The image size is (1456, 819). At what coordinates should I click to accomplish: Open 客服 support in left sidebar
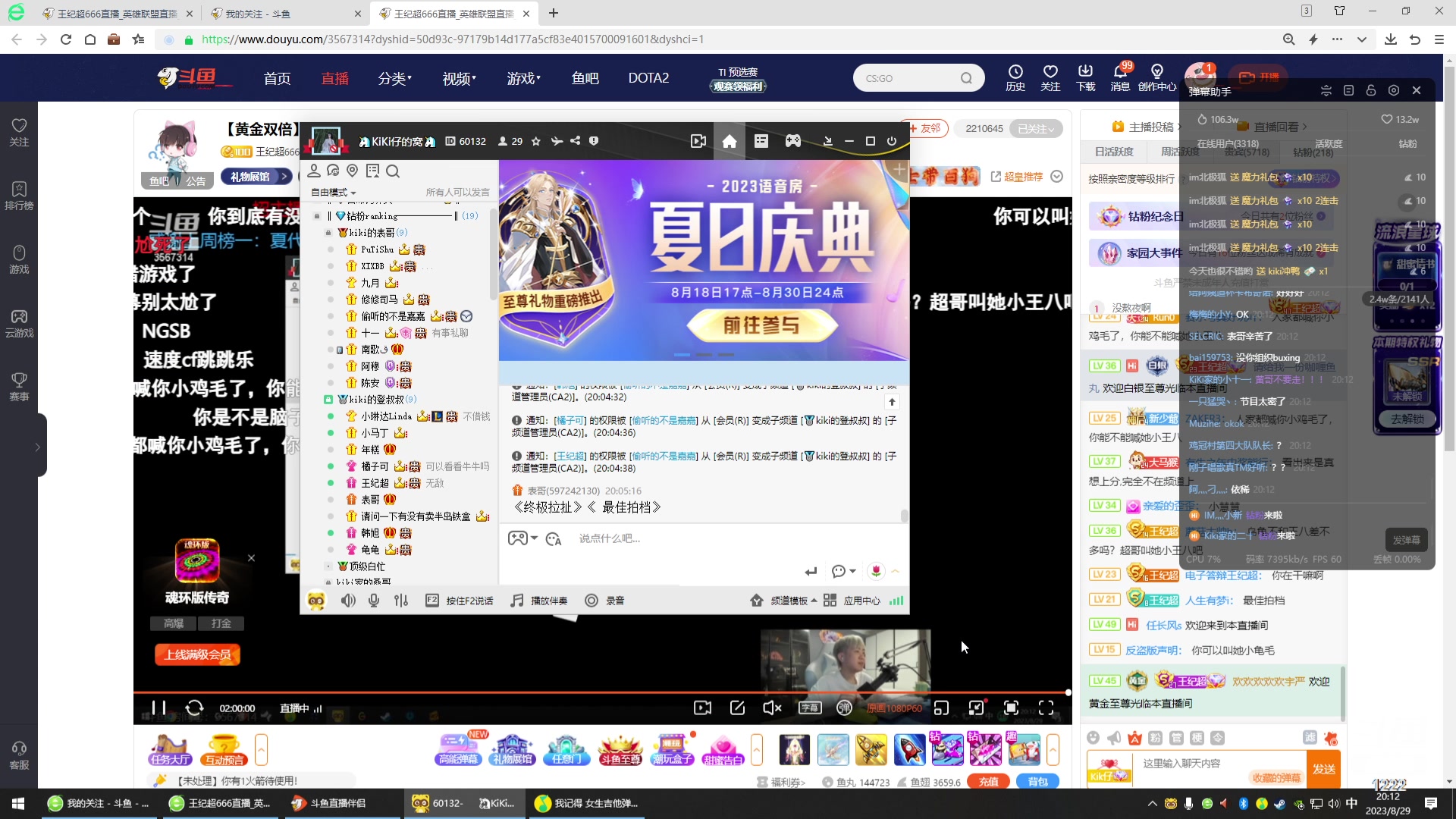(19, 755)
